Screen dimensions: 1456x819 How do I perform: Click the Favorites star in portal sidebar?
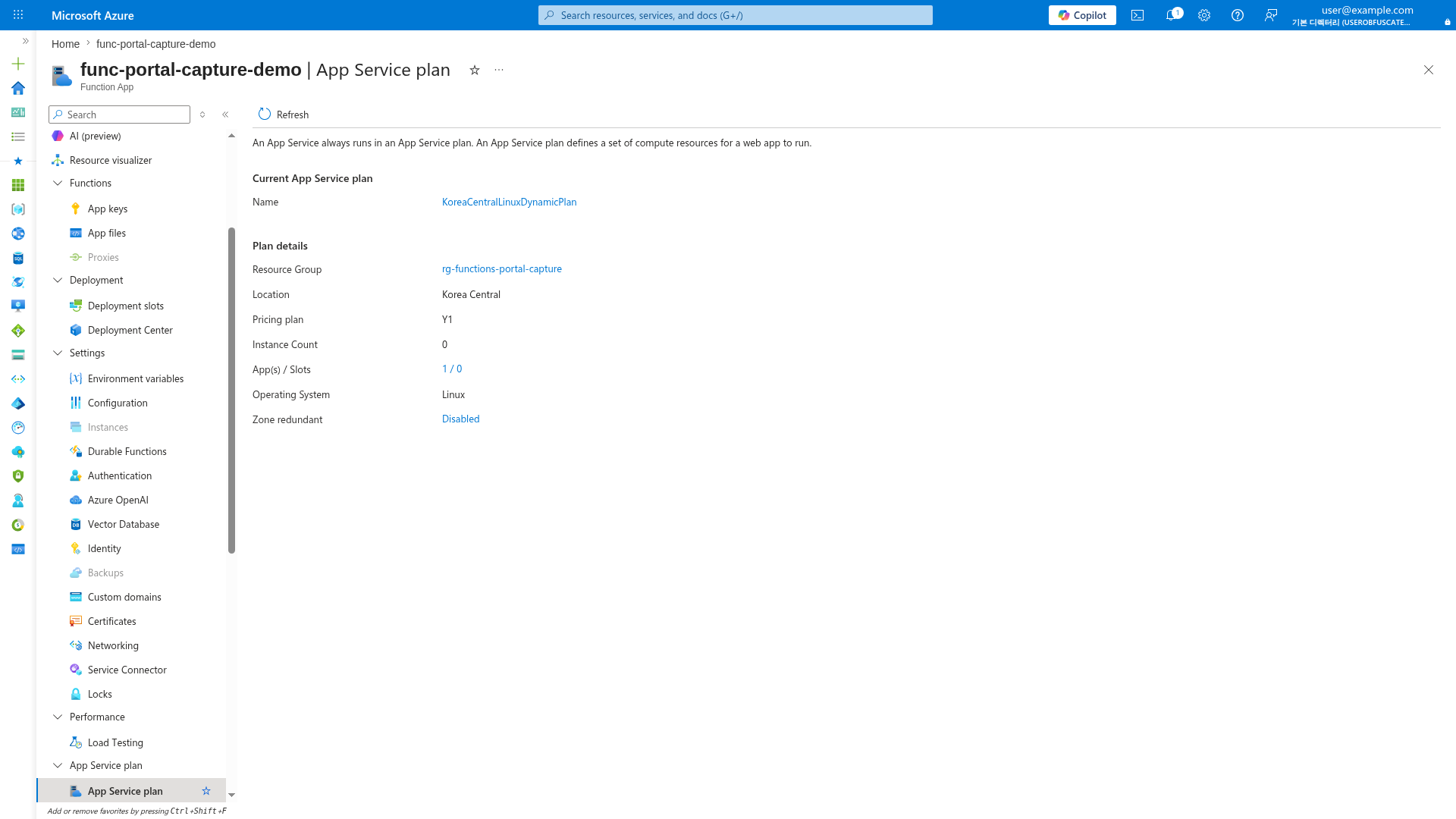click(x=18, y=161)
